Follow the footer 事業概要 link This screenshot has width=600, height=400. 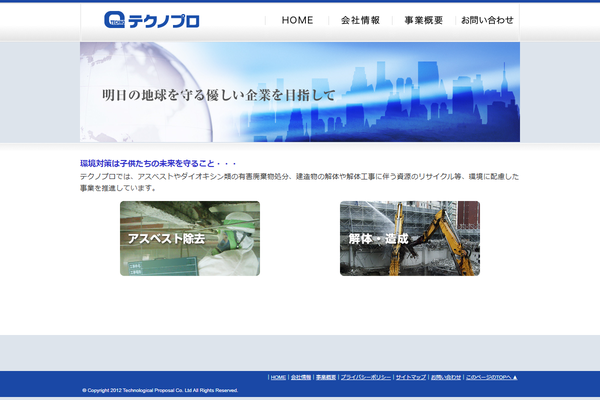coord(326,377)
